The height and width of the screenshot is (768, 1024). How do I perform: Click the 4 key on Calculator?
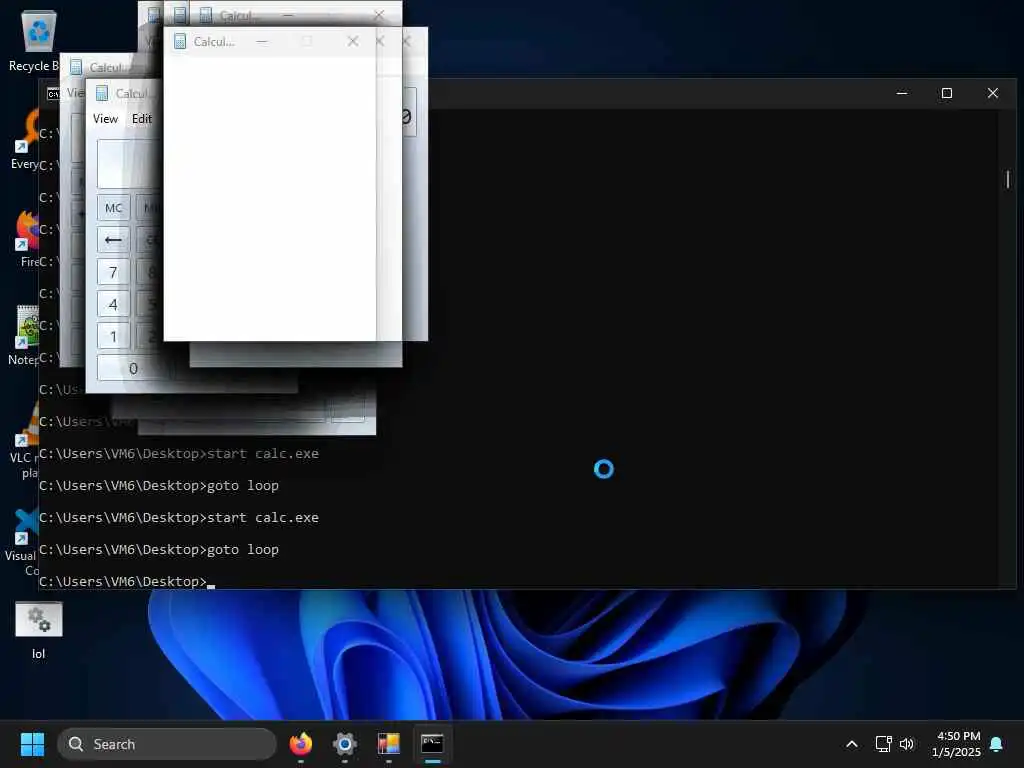tap(114, 304)
